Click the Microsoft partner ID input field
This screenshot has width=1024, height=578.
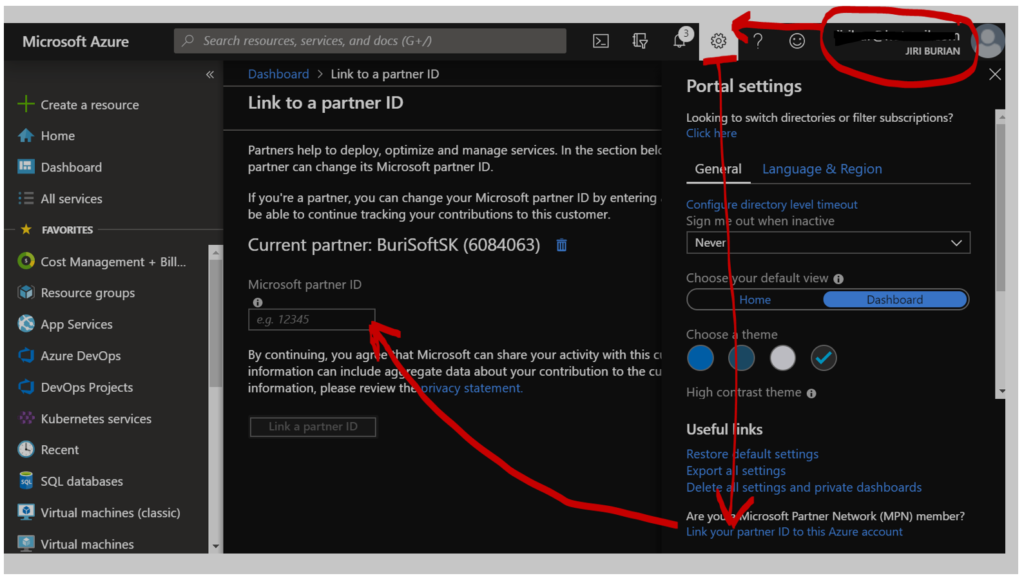(312, 319)
